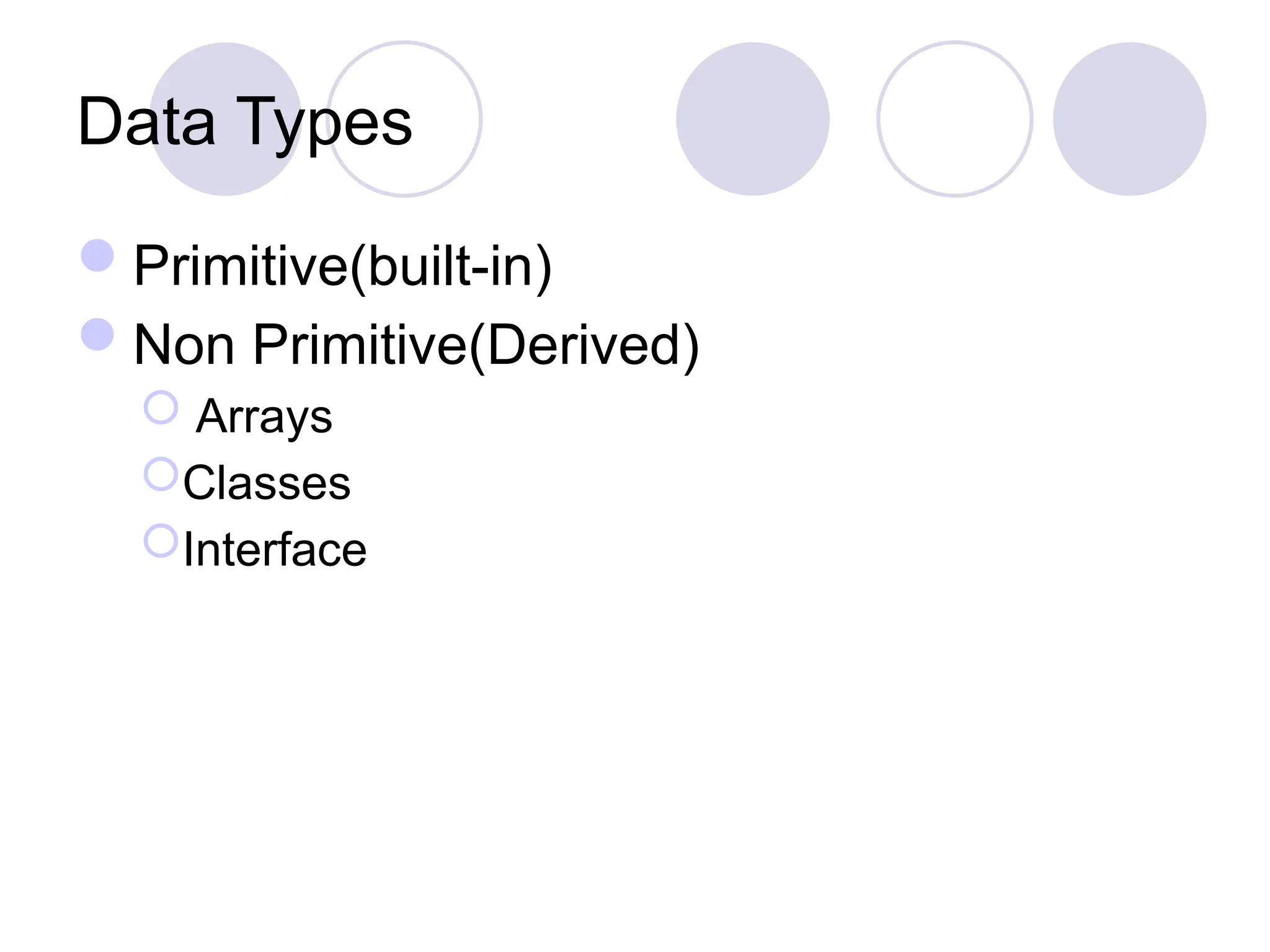The width and height of the screenshot is (1270, 952).
Task: Click the hollow bullet next to "Classes"
Action: point(161,474)
